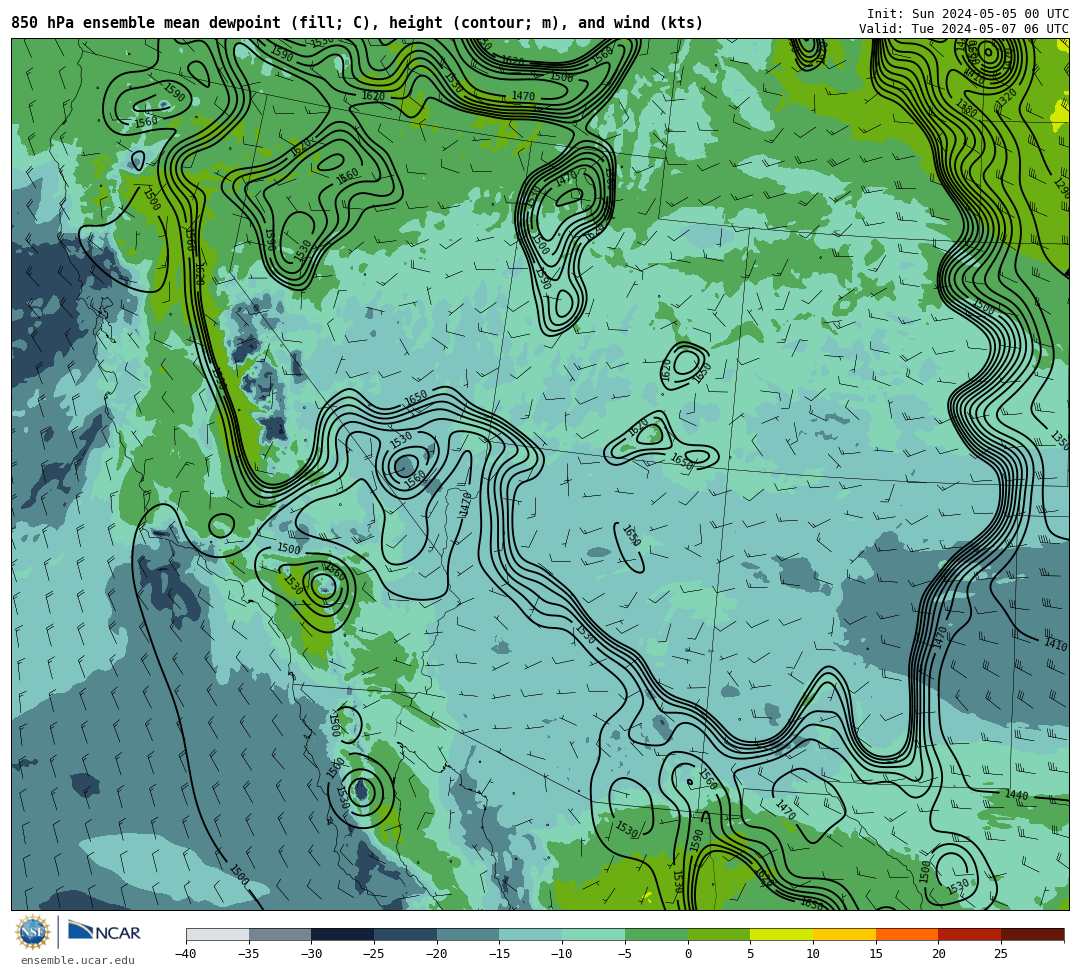Click the '15' colorbar tick label

[875, 954]
